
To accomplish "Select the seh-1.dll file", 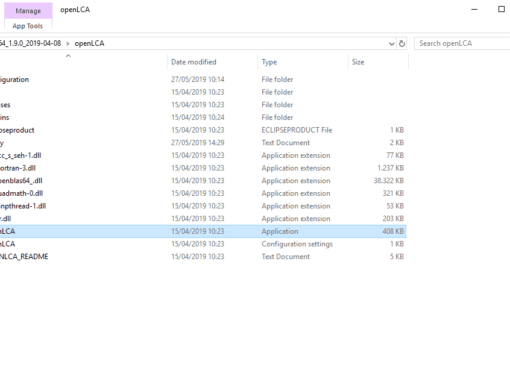I will click(203, 155).
